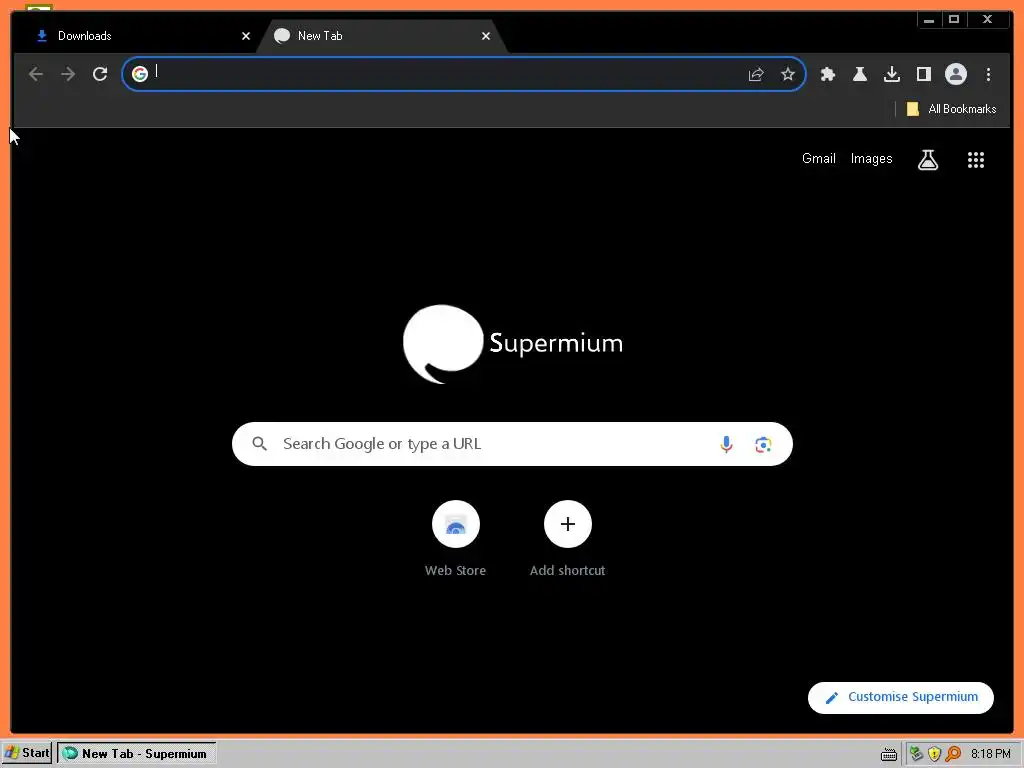The image size is (1024, 768).
Task: Share this page via the share icon
Action: click(756, 74)
